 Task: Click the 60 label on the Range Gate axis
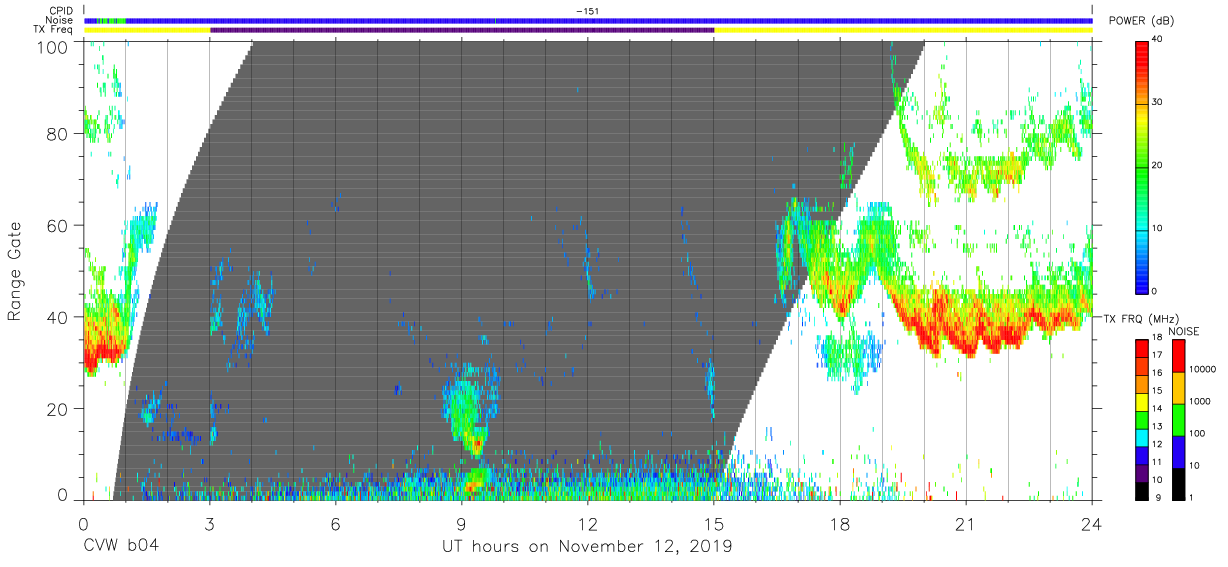pos(59,225)
